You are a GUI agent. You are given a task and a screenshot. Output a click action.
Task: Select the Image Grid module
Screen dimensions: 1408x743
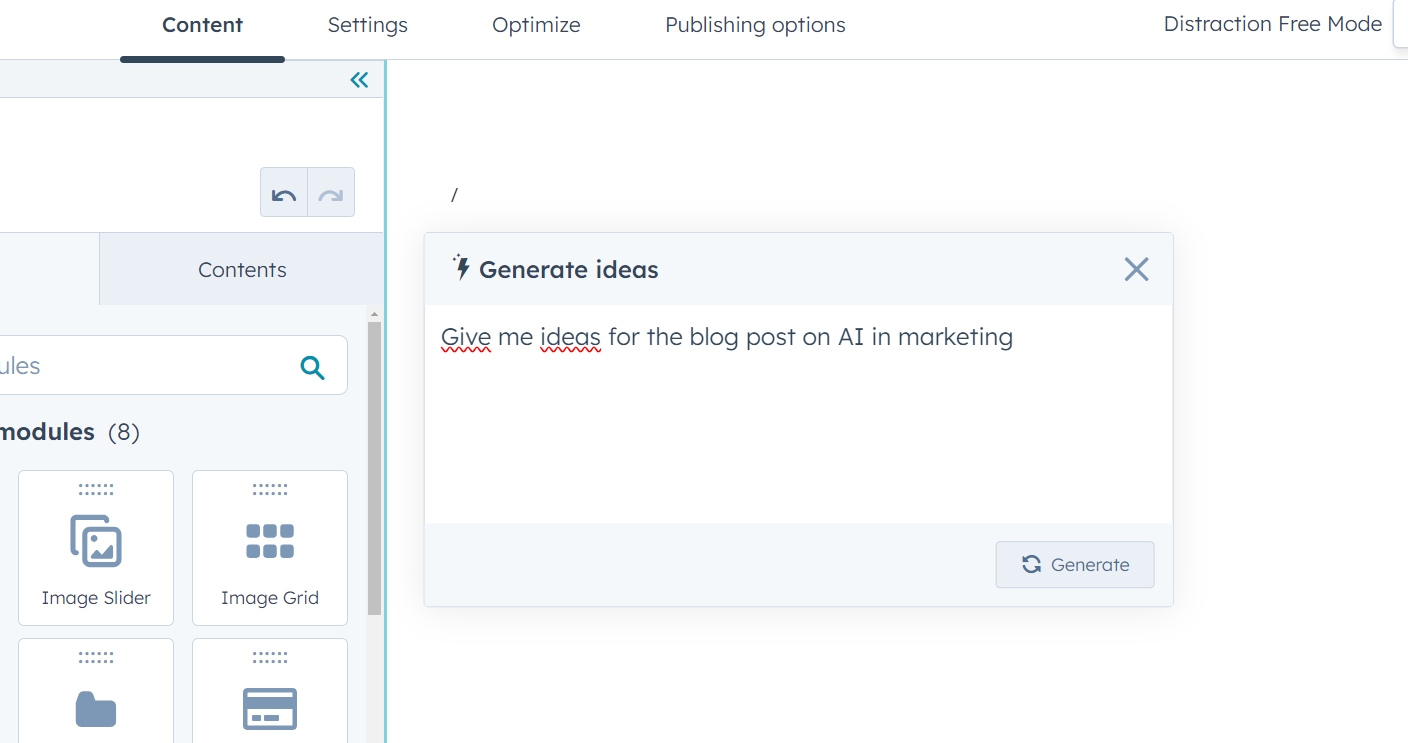pyautogui.click(x=270, y=548)
